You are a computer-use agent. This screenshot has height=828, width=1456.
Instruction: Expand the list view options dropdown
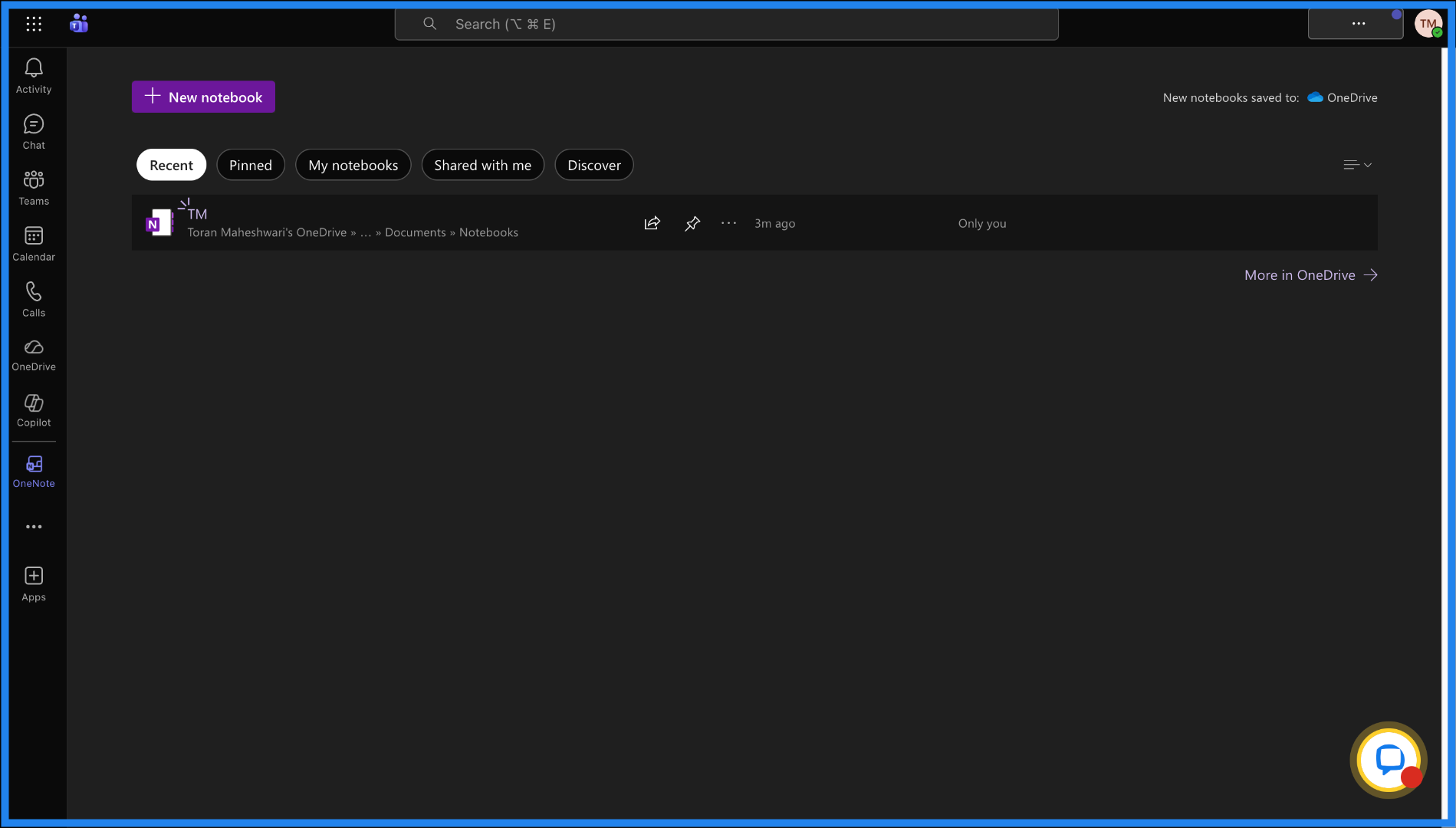click(1358, 165)
